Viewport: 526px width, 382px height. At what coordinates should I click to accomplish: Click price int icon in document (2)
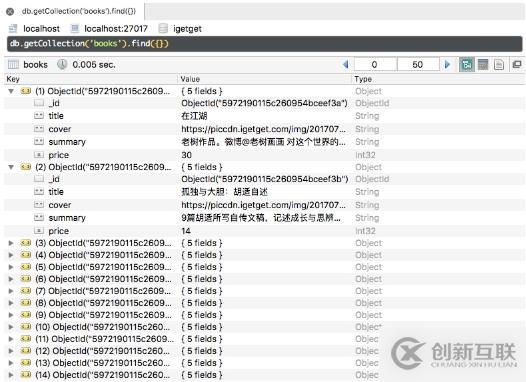click(39, 230)
